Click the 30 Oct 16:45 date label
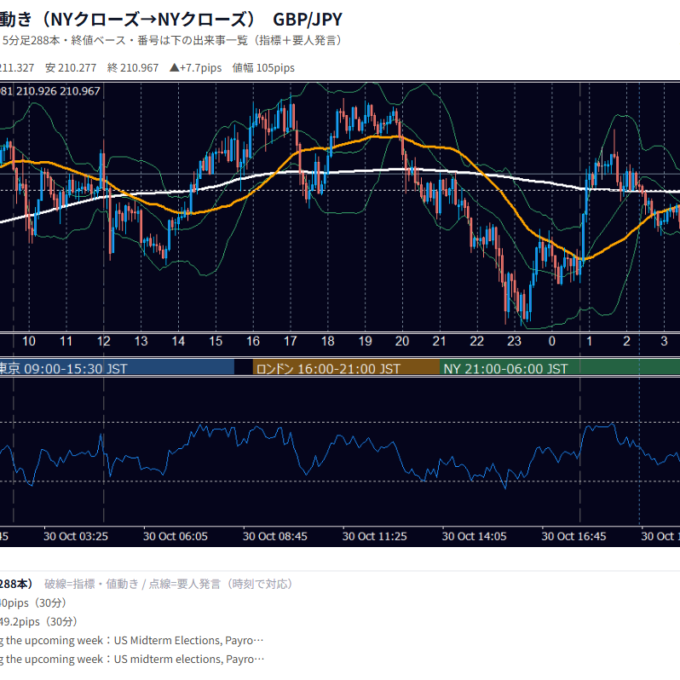Screen dimensions: 680x680 [574, 536]
